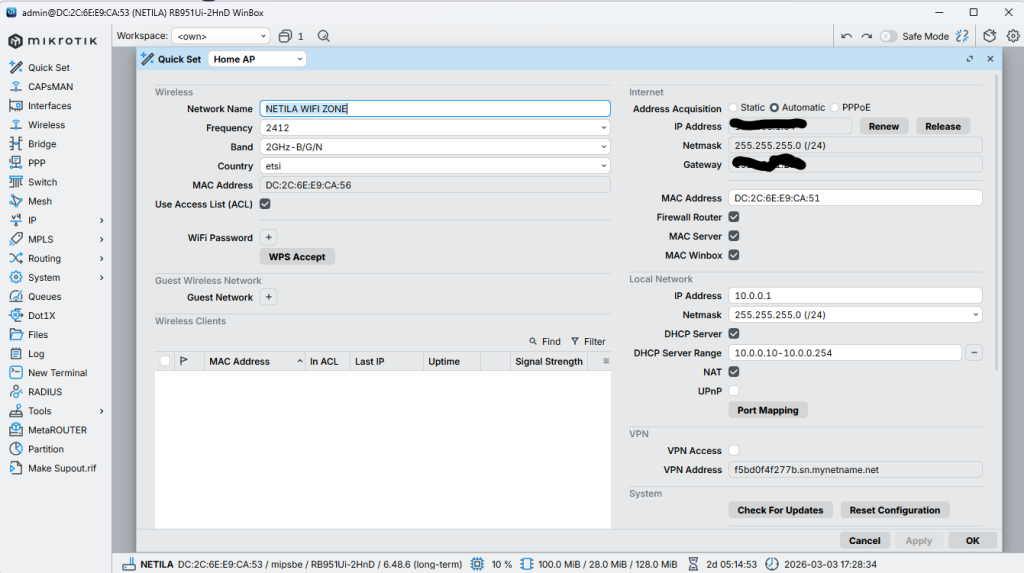
Task: Sort by the Signal Strength column
Action: point(549,361)
